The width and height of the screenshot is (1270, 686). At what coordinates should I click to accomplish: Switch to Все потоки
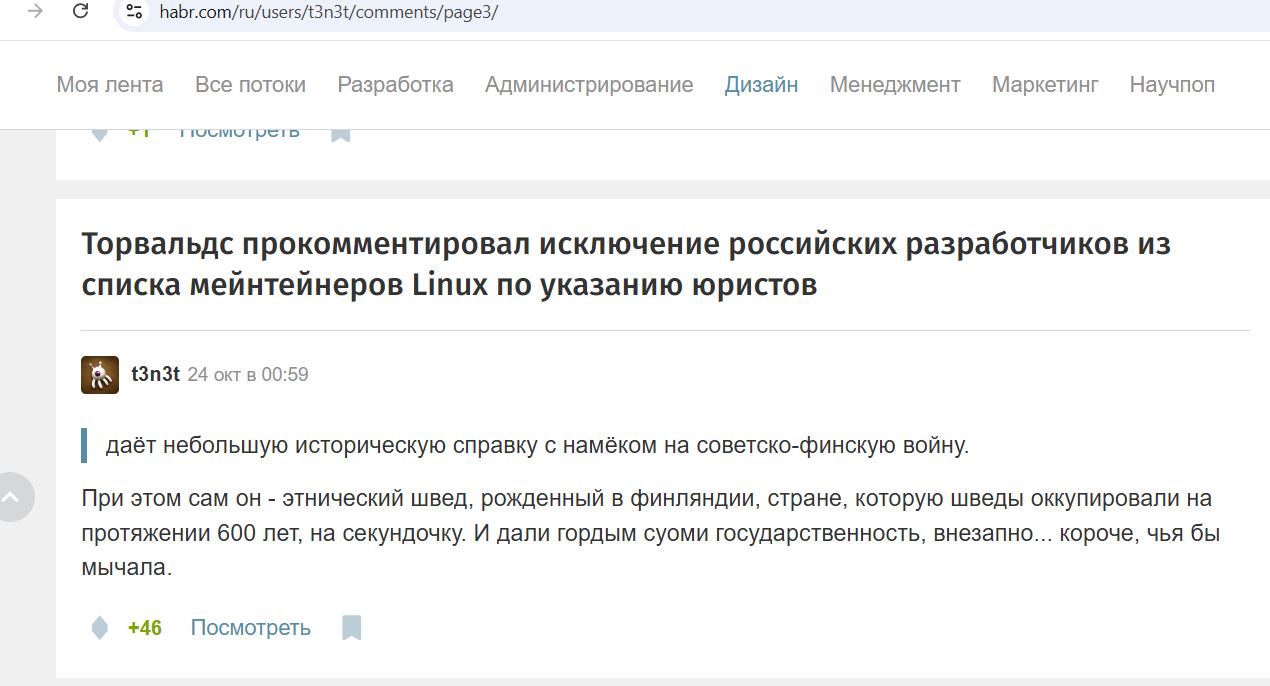[x=250, y=85]
